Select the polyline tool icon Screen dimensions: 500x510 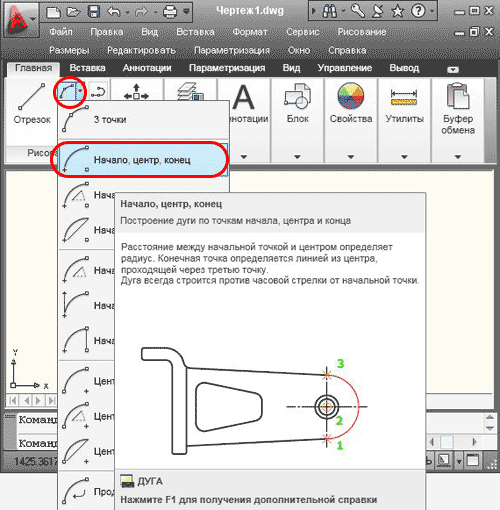tap(99, 91)
